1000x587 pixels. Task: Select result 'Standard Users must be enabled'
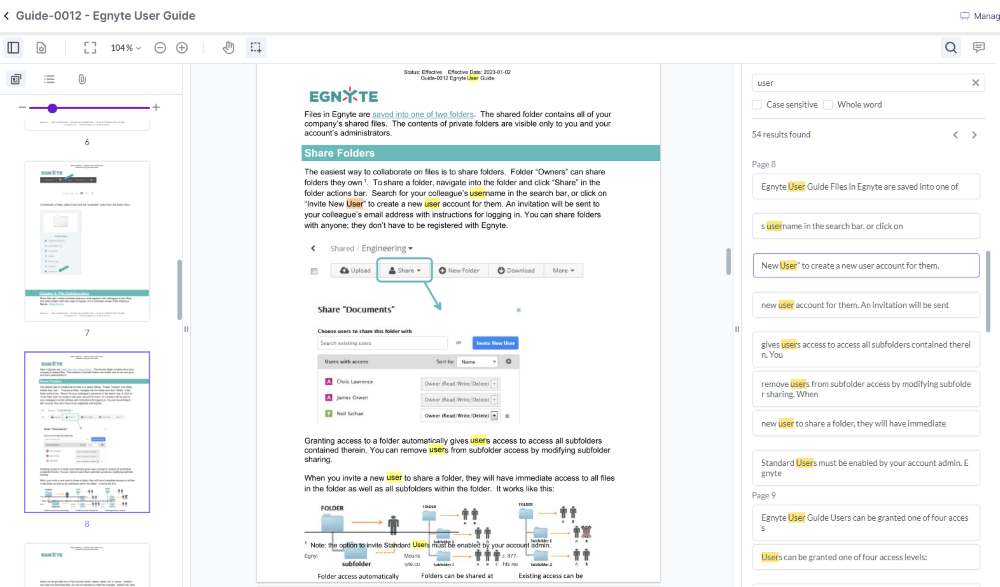[x=866, y=468]
